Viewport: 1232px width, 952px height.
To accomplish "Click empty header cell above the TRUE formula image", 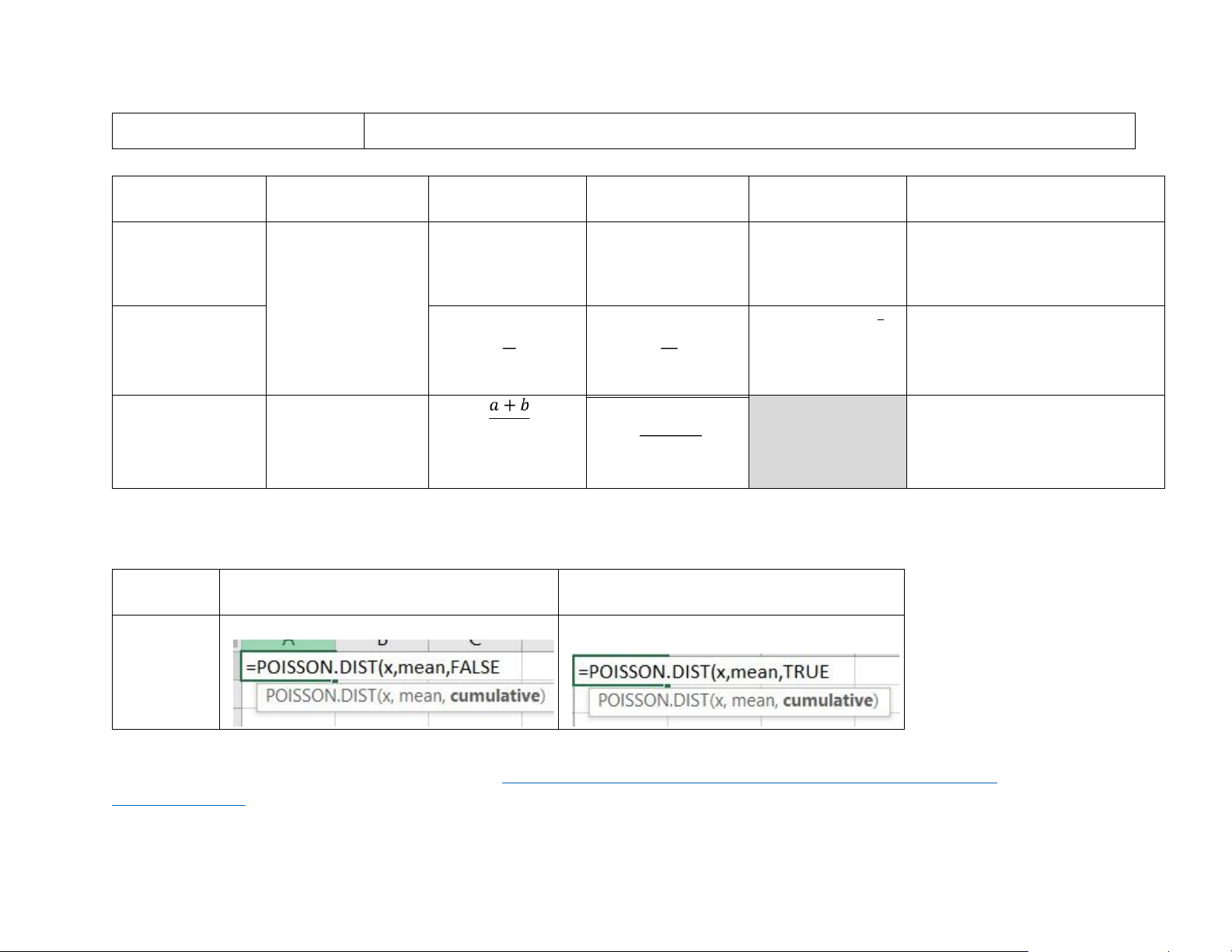I will click(x=731, y=592).
